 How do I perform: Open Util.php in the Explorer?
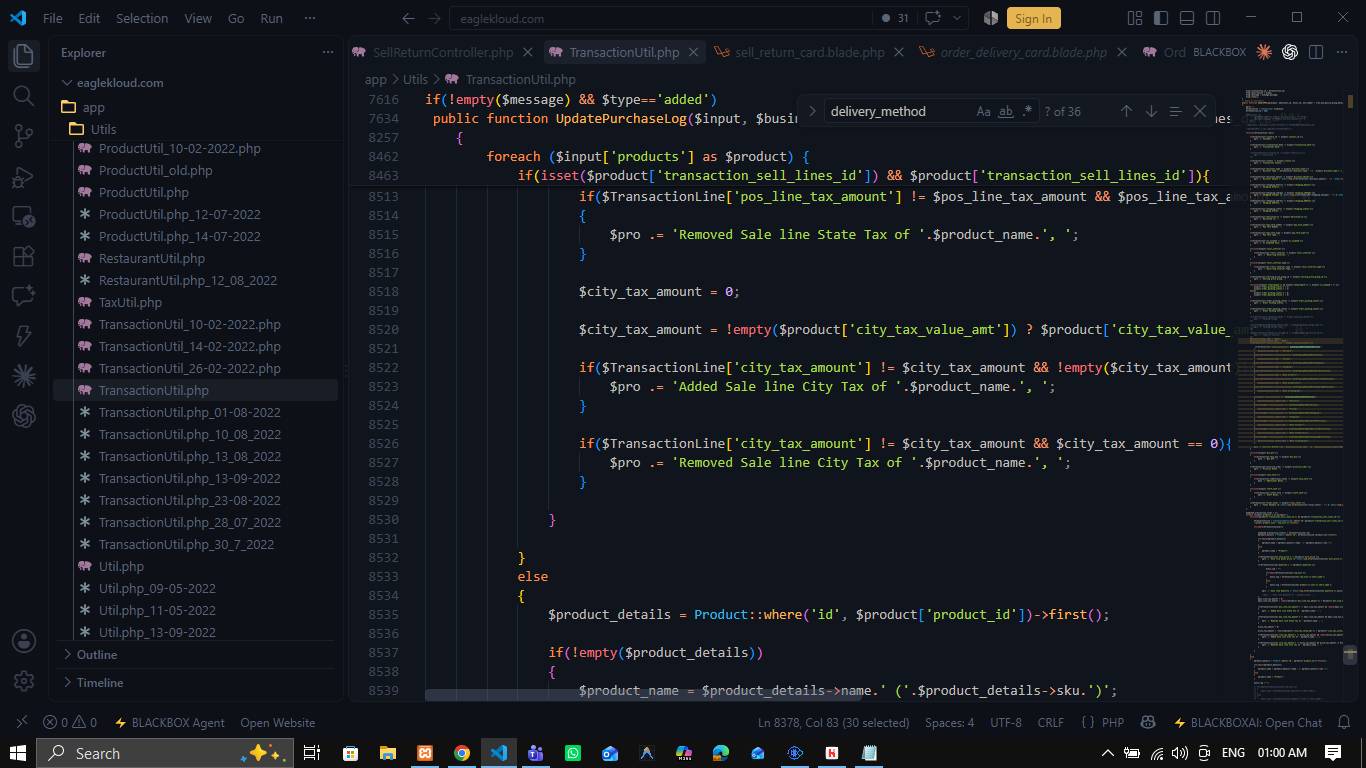tap(121, 566)
